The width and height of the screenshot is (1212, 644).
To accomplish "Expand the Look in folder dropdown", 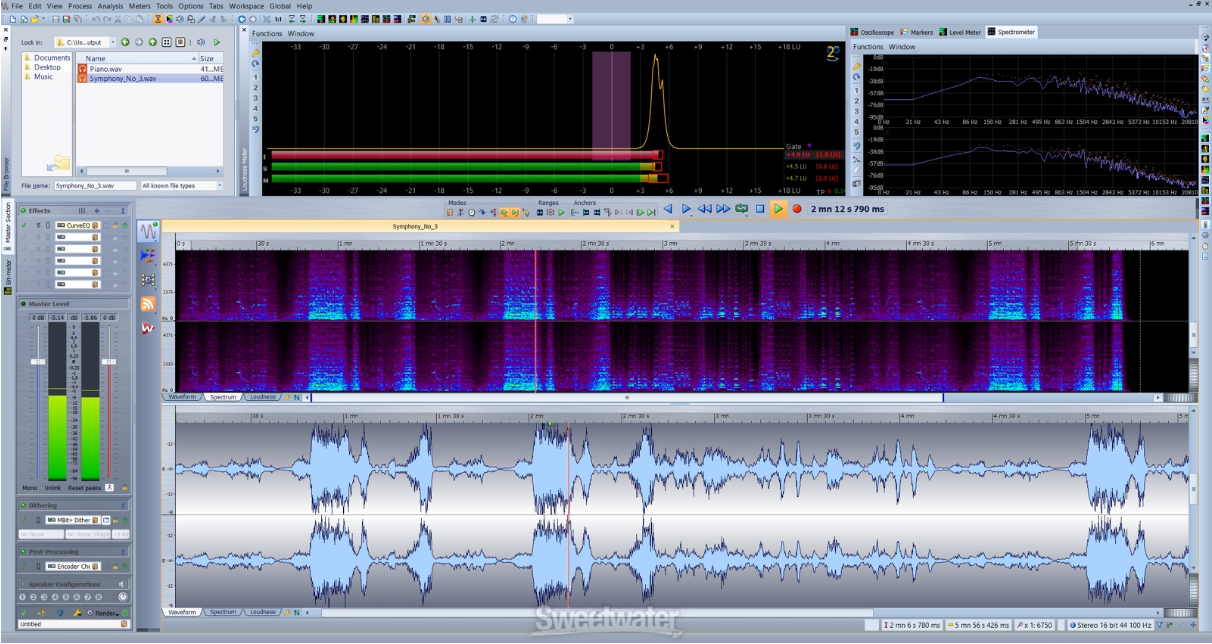I will click(113, 44).
